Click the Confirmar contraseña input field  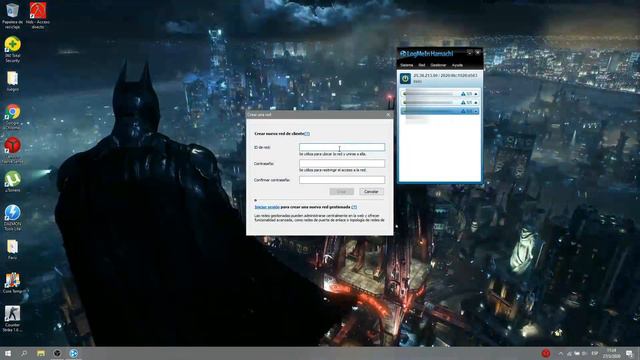click(342, 180)
